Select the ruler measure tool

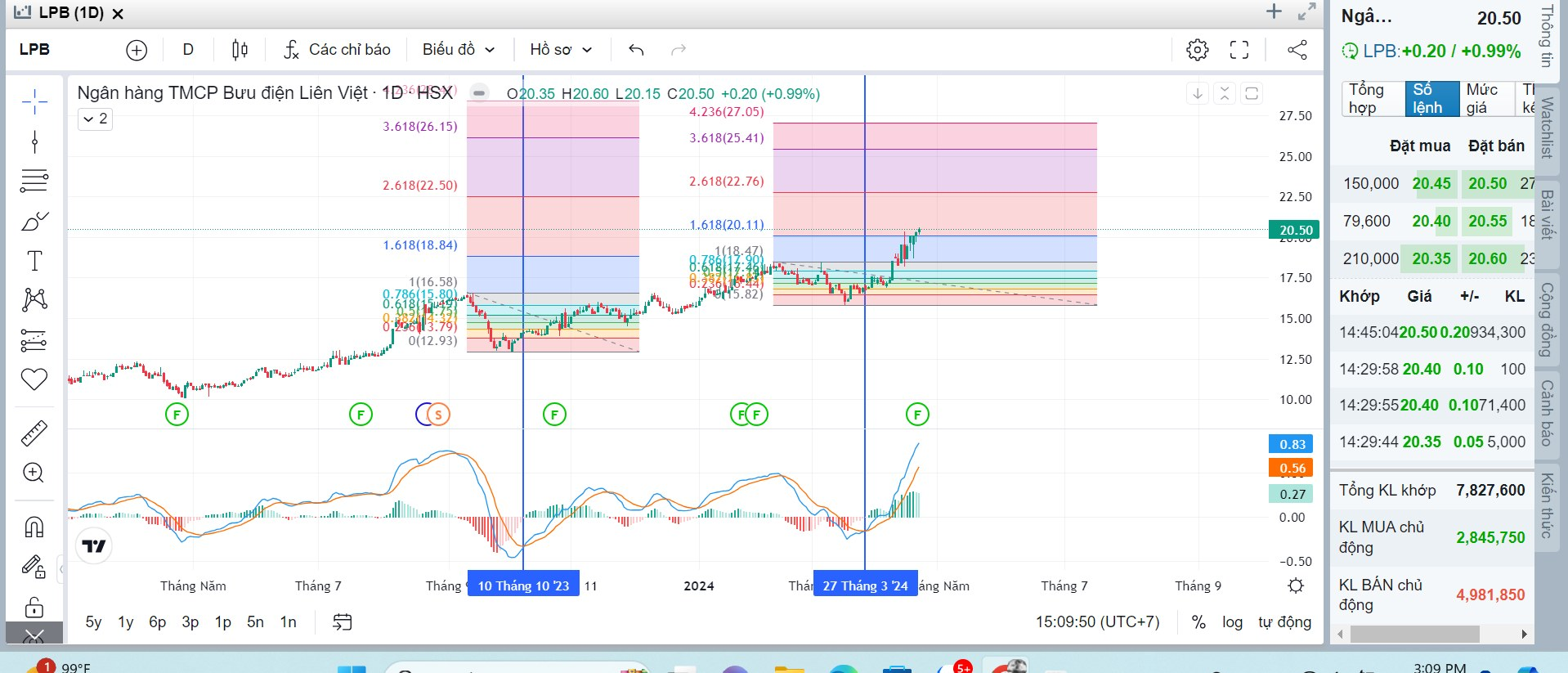[34, 433]
